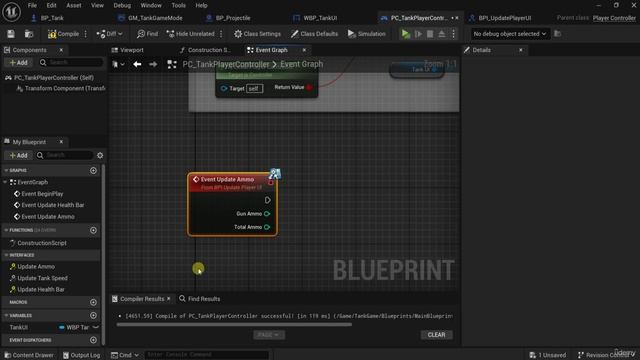Open the File menu
This screenshot has width=640, height=360.
point(32,5)
